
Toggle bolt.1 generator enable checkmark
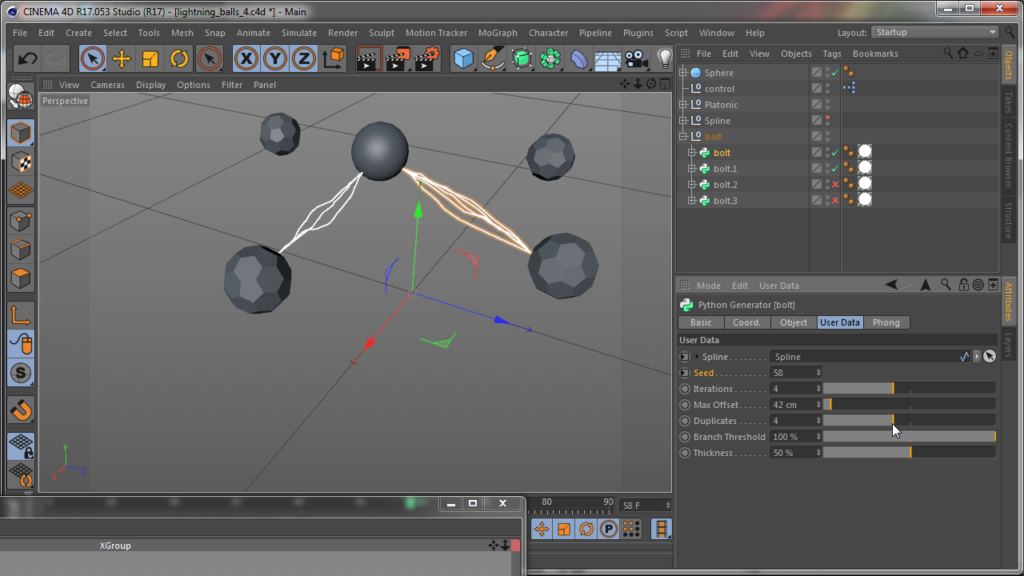click(835, 168)
